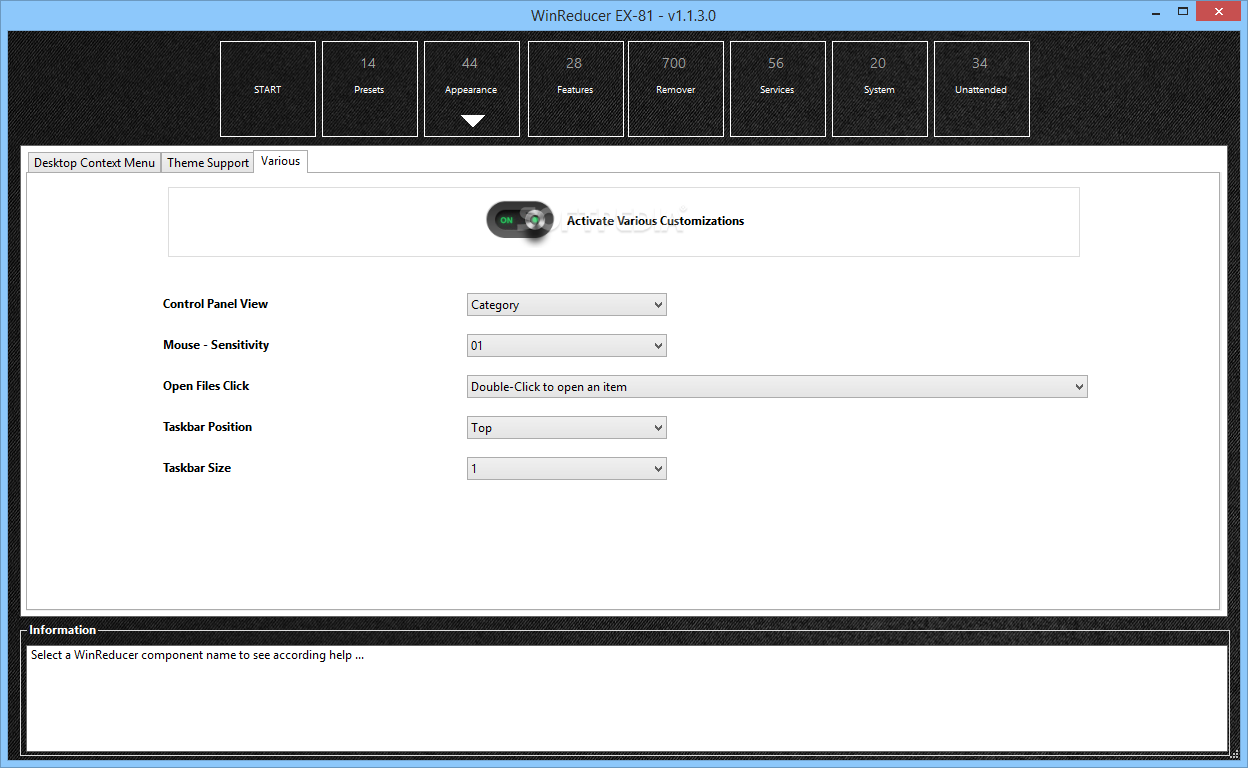Close the WinReducer window
This screenshot has width=1248, height=768.
(1219, 11)
